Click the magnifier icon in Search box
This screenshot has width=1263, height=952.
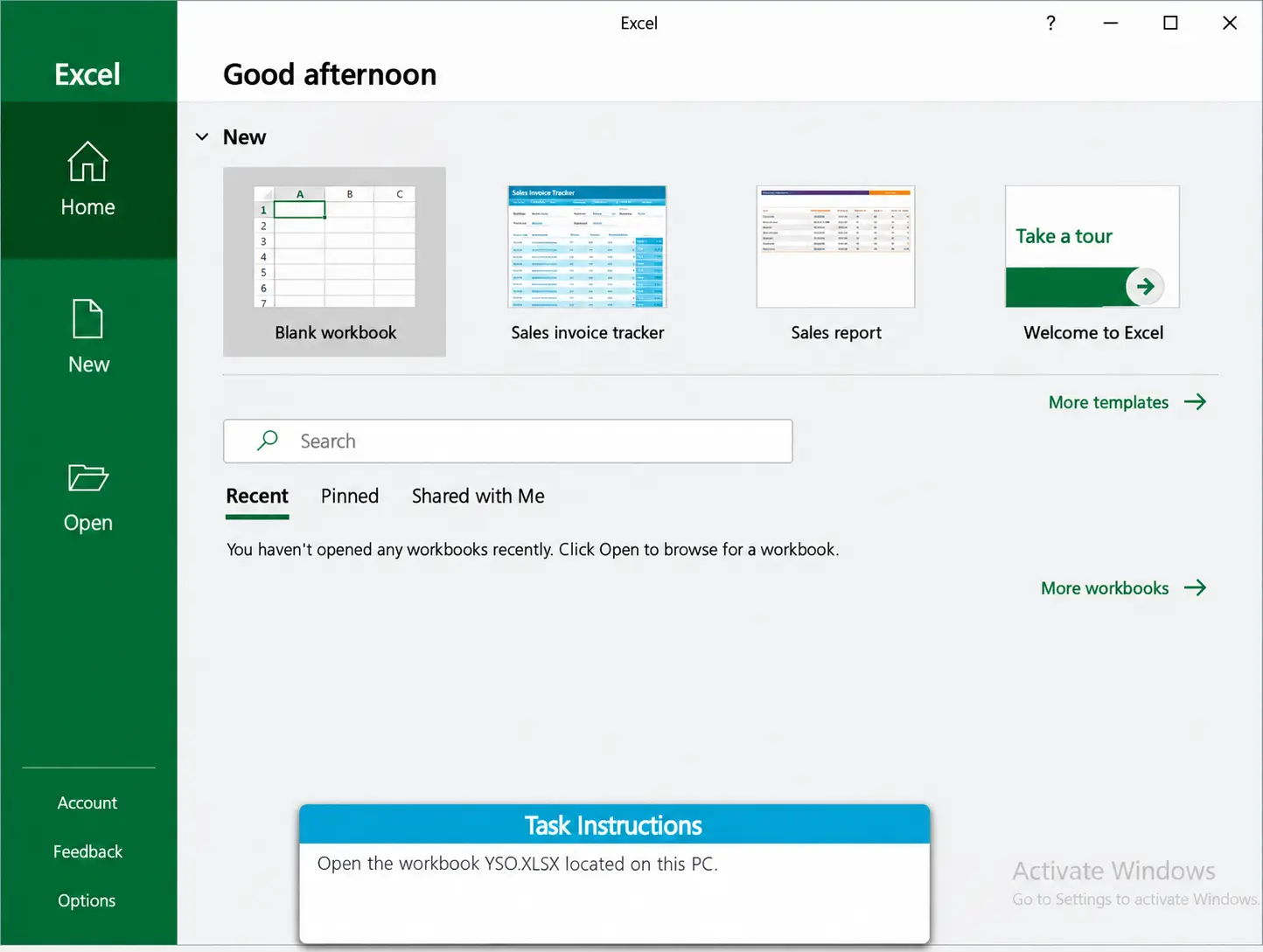coord(268,441)
